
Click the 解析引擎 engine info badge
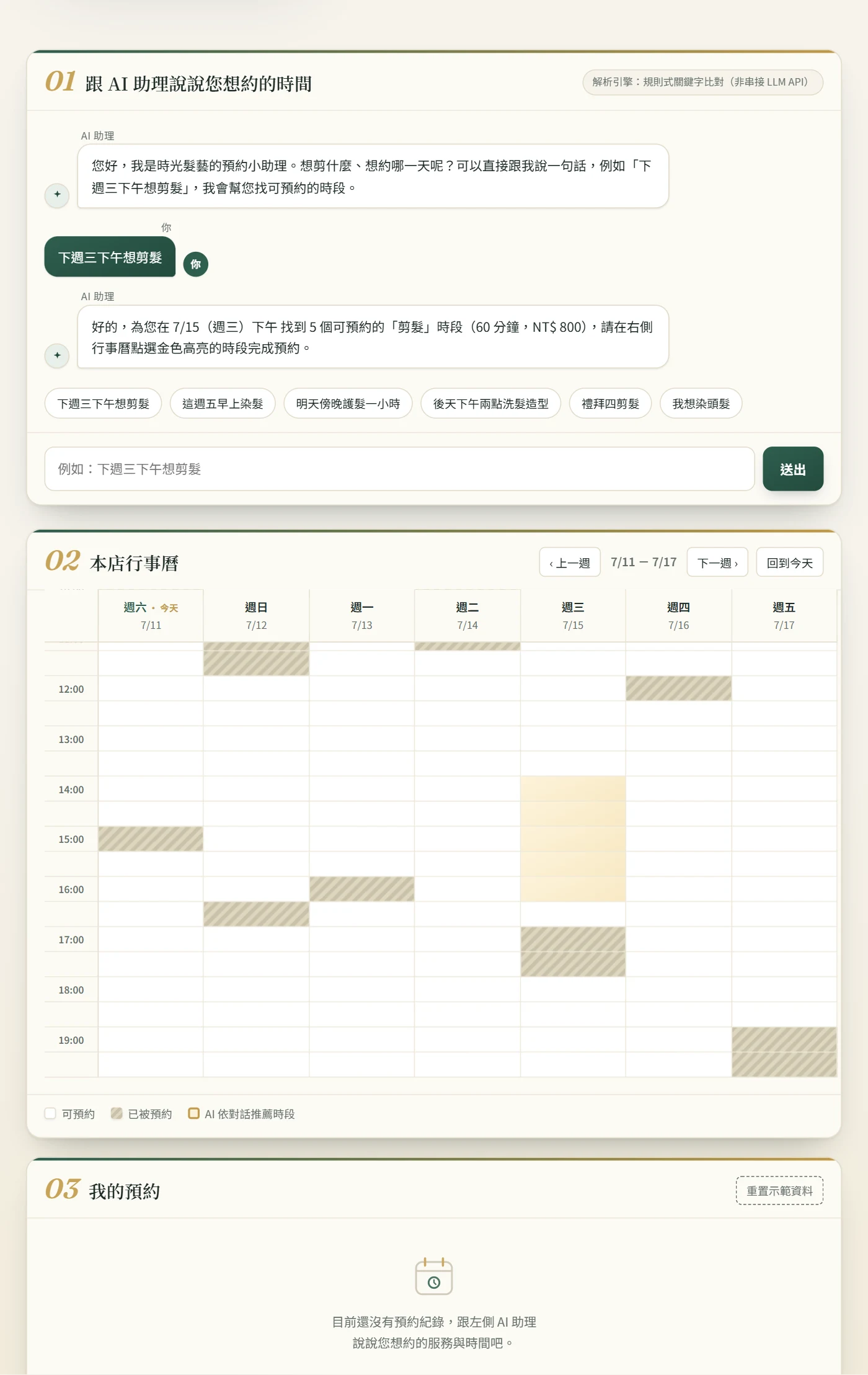tap(702, 82)
